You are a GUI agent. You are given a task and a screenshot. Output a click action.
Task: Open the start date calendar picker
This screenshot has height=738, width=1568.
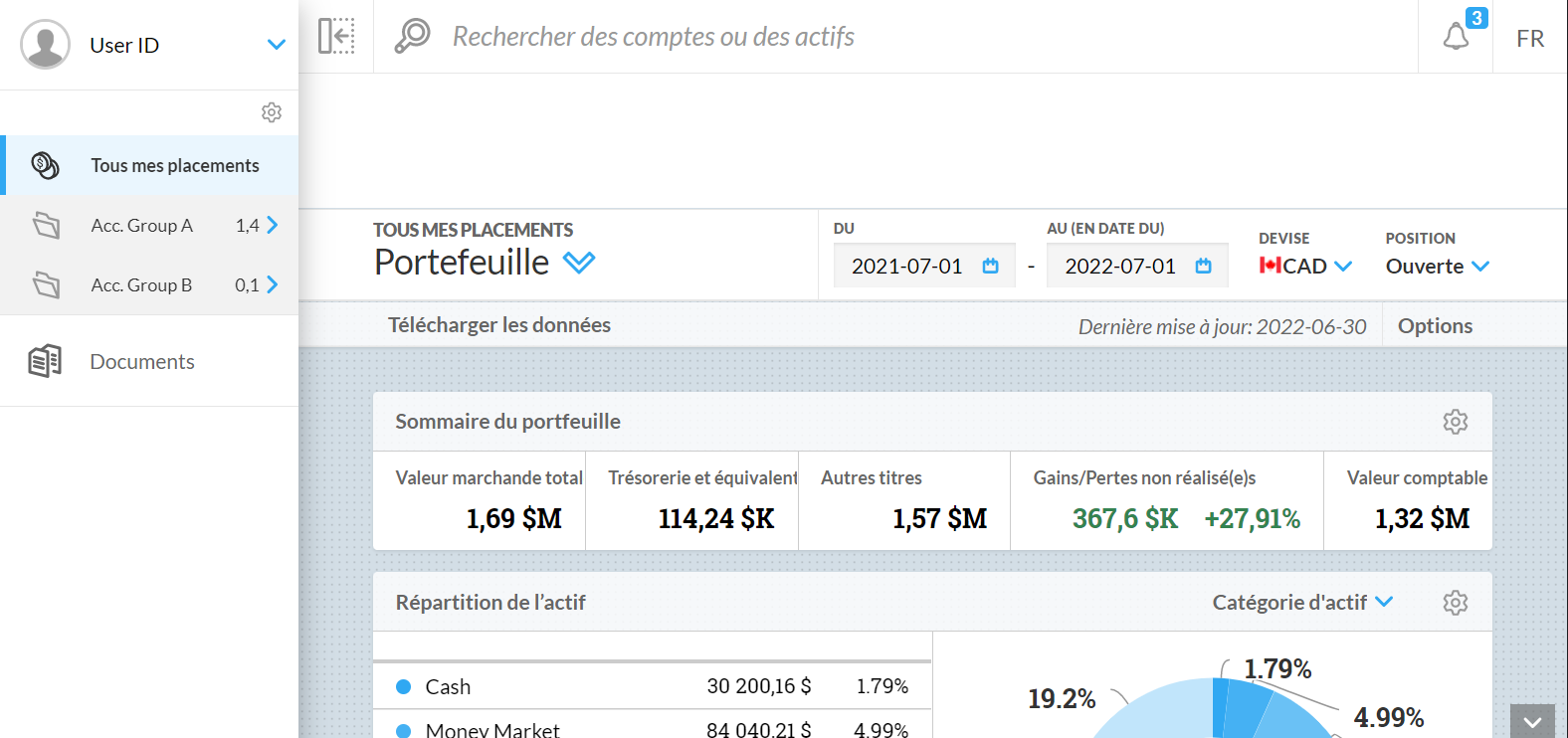click(x=990, y=266)
